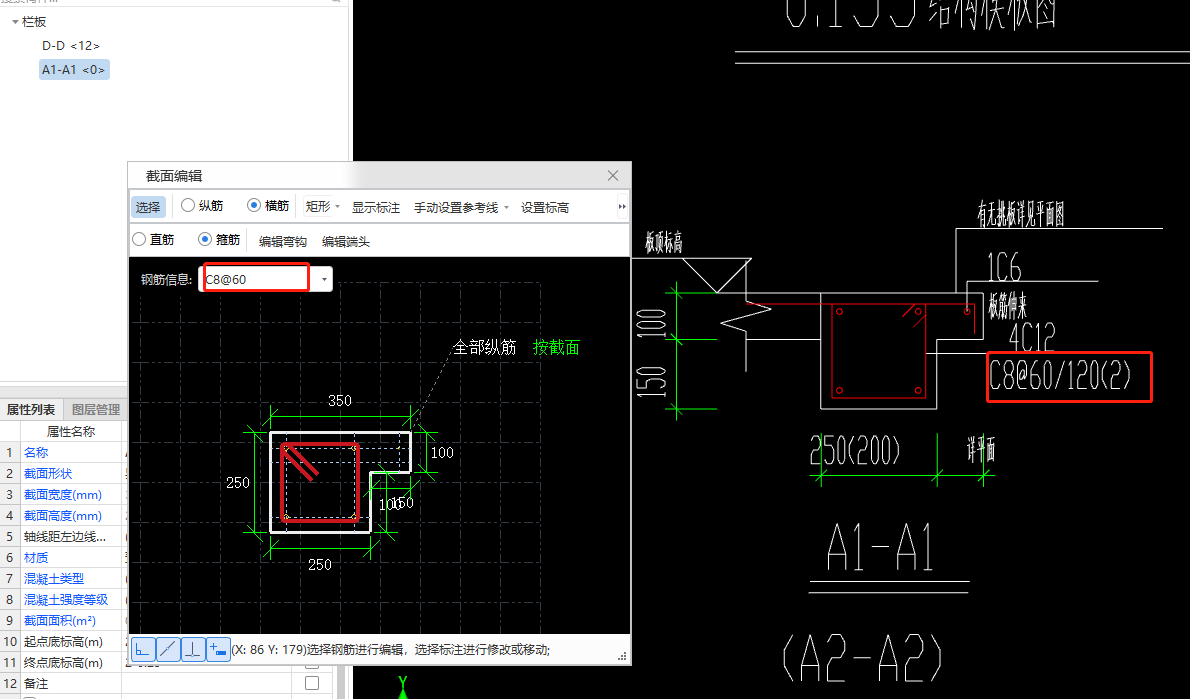
Task: Toggle the midpoint snap icon
Action: click(x=168, y=650)
